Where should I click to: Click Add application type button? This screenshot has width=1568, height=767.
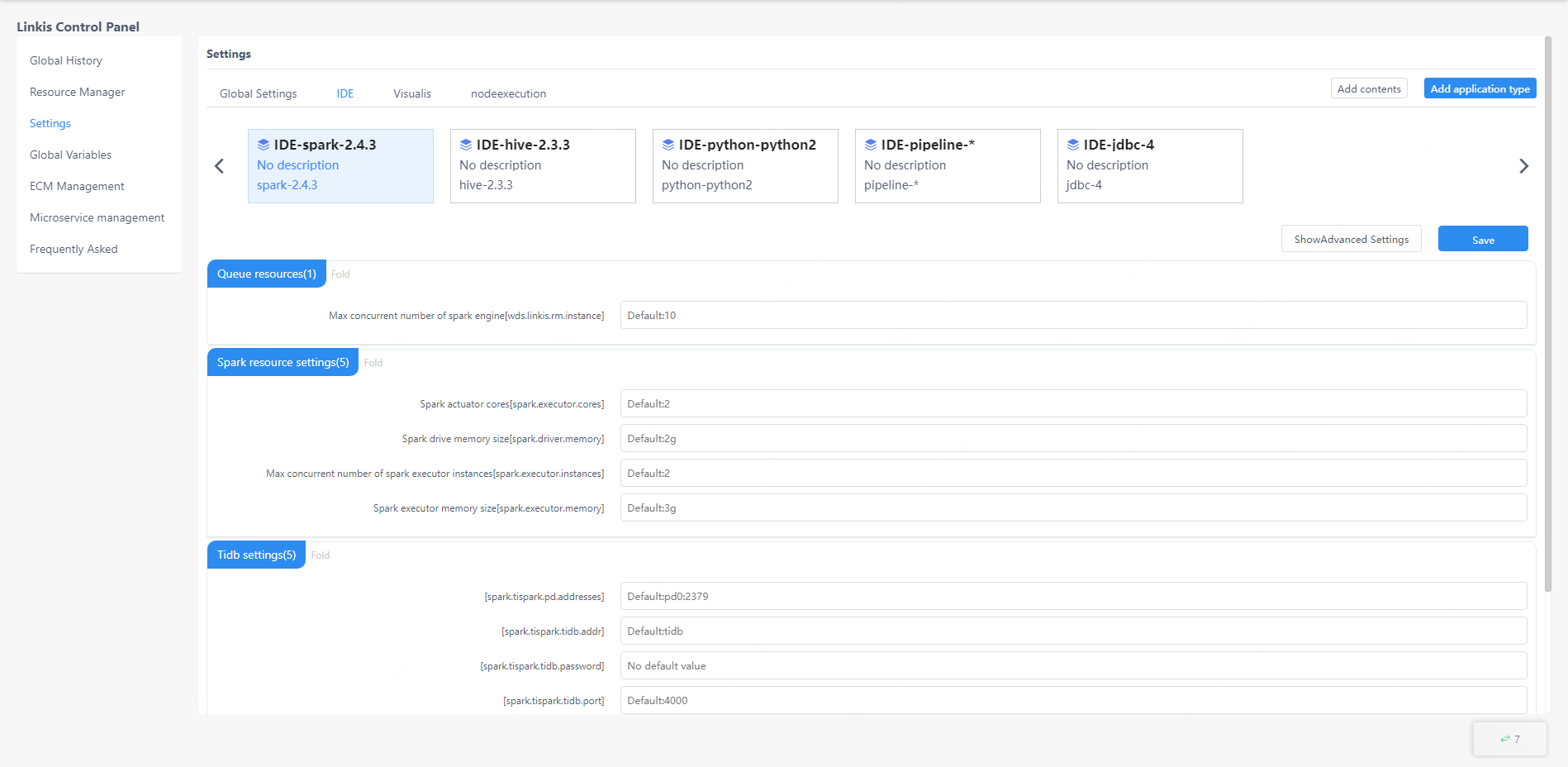click(1480, 88)
